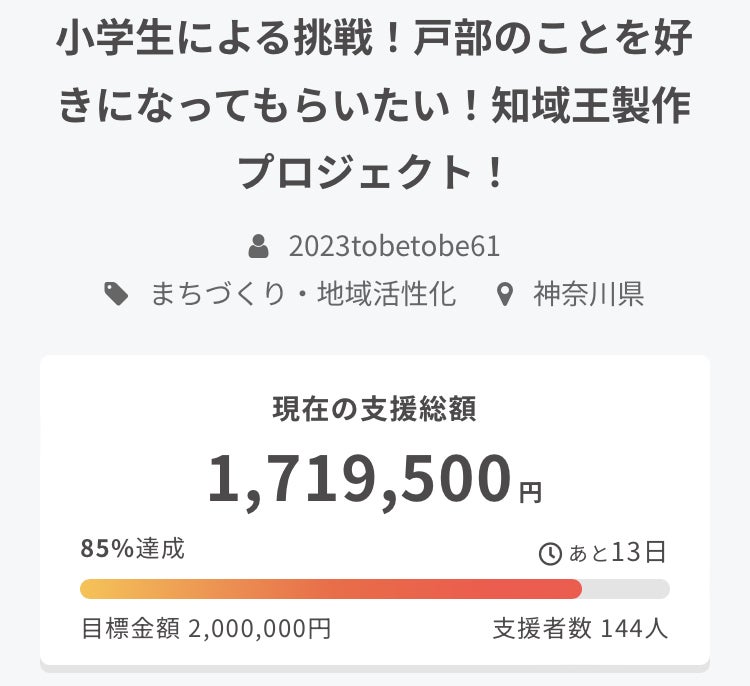Click the location pin icon
The height and width of the screenshot is (686, 750).
pos(505,294)
